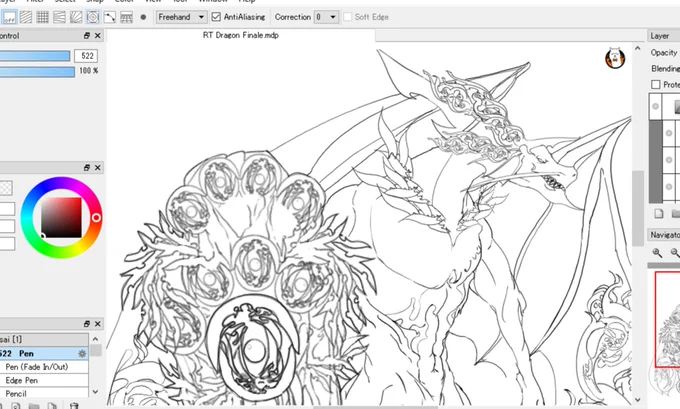Screen dimensions: 680x409
Task: Uncheck the AntiAliasing checkbox
Action: pyautogui.click(x=216, y=17)
